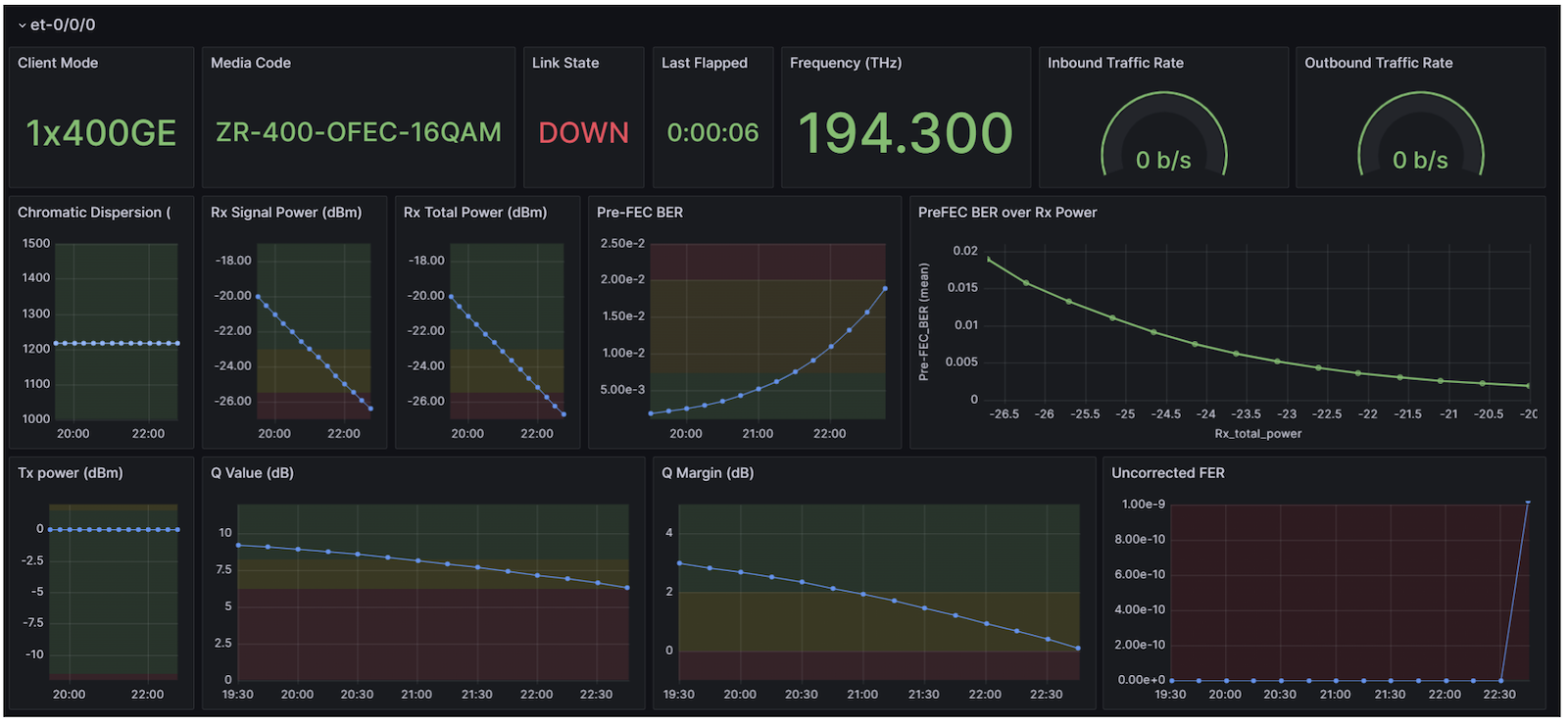Click the 1500 tick on Chromatic Dispersion
Image resolution: width=1568 pixels, height=725 pixels.
(36, 243)
